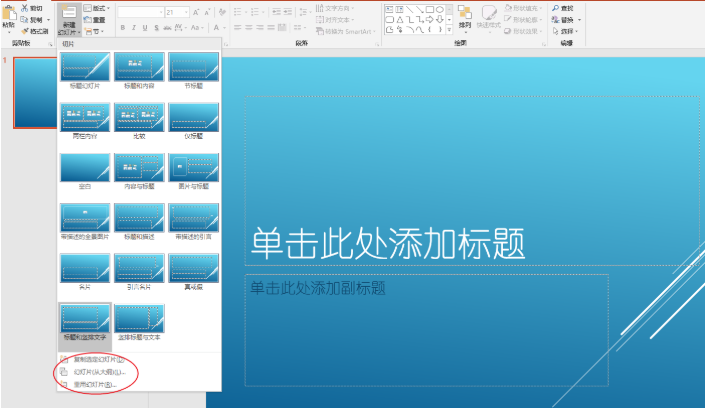705x408 pixels.
Task: Choose Reuse Slides menu entry at bottom
Action: [x=96, y=384]
